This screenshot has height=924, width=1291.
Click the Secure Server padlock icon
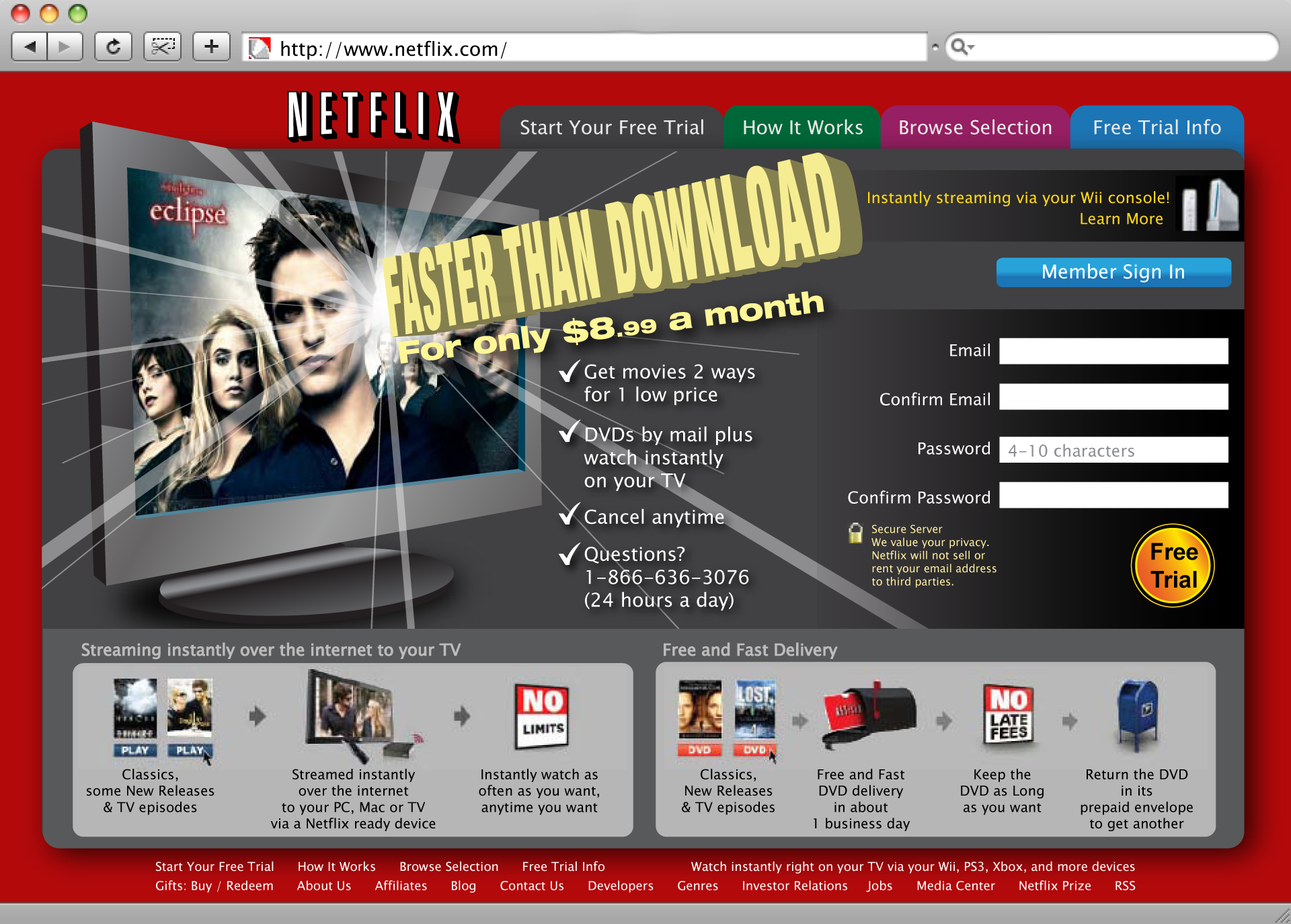click(x=855, y=533)
